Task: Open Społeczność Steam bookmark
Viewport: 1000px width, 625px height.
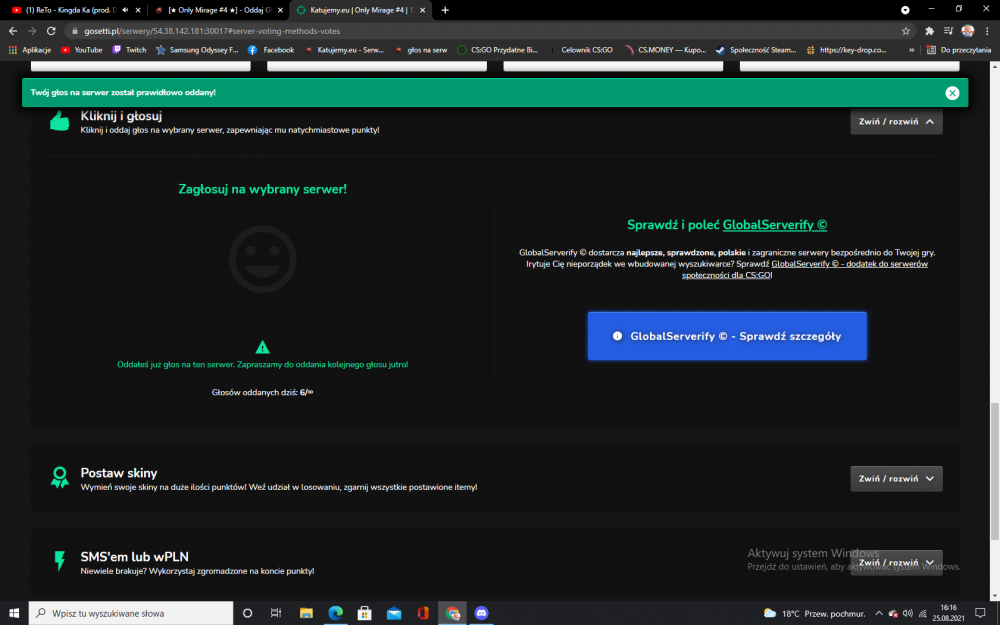Action: click(x=756, y=50)
